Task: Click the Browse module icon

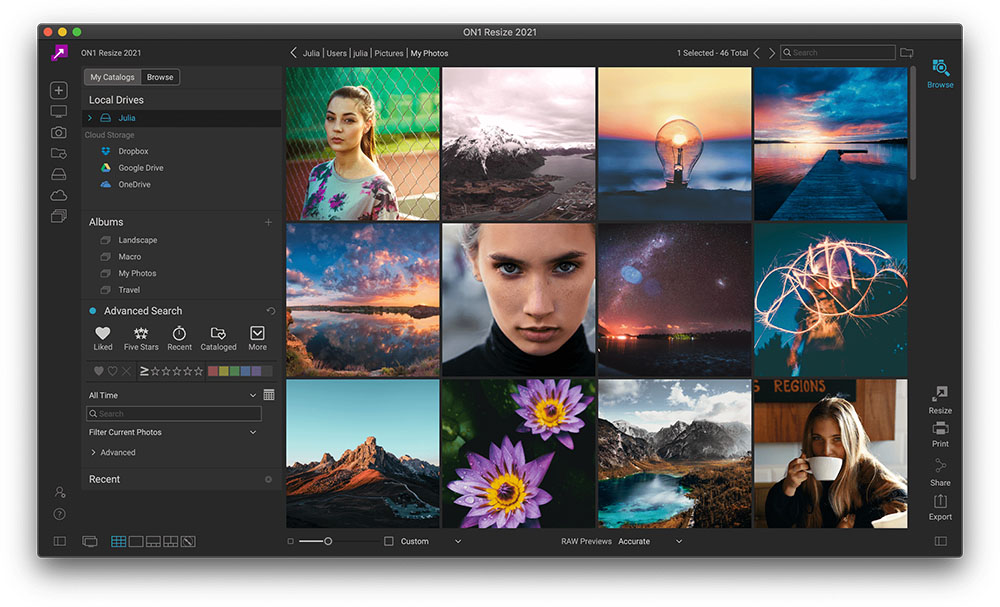Action: coord(940,74)
